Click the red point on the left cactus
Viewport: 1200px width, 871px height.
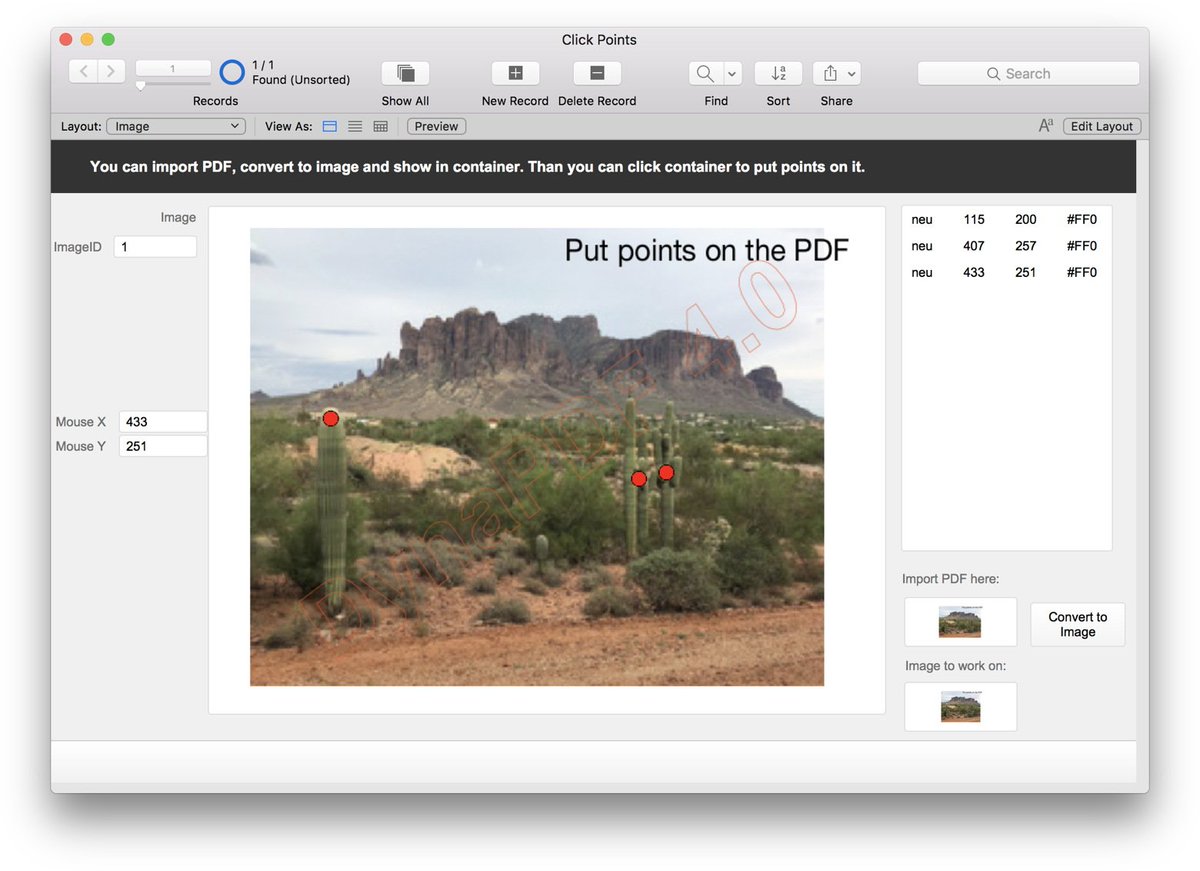(331, 418)
